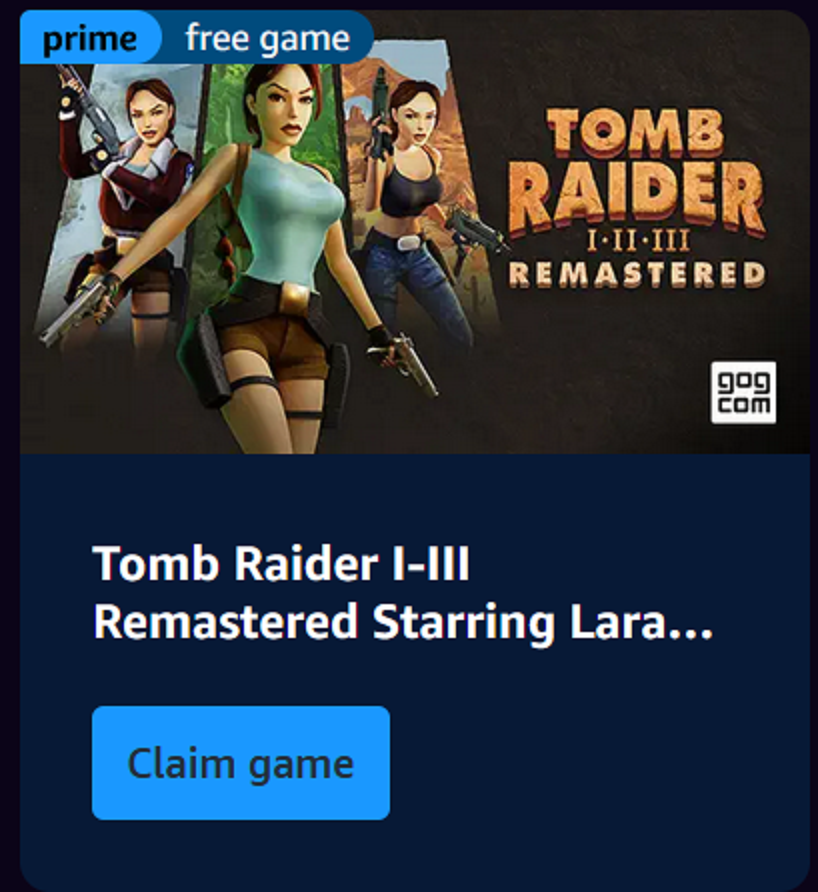The height and width of the screenshot is (892, 818).
Task: Select the free game label tag
Action: (267, 38)
